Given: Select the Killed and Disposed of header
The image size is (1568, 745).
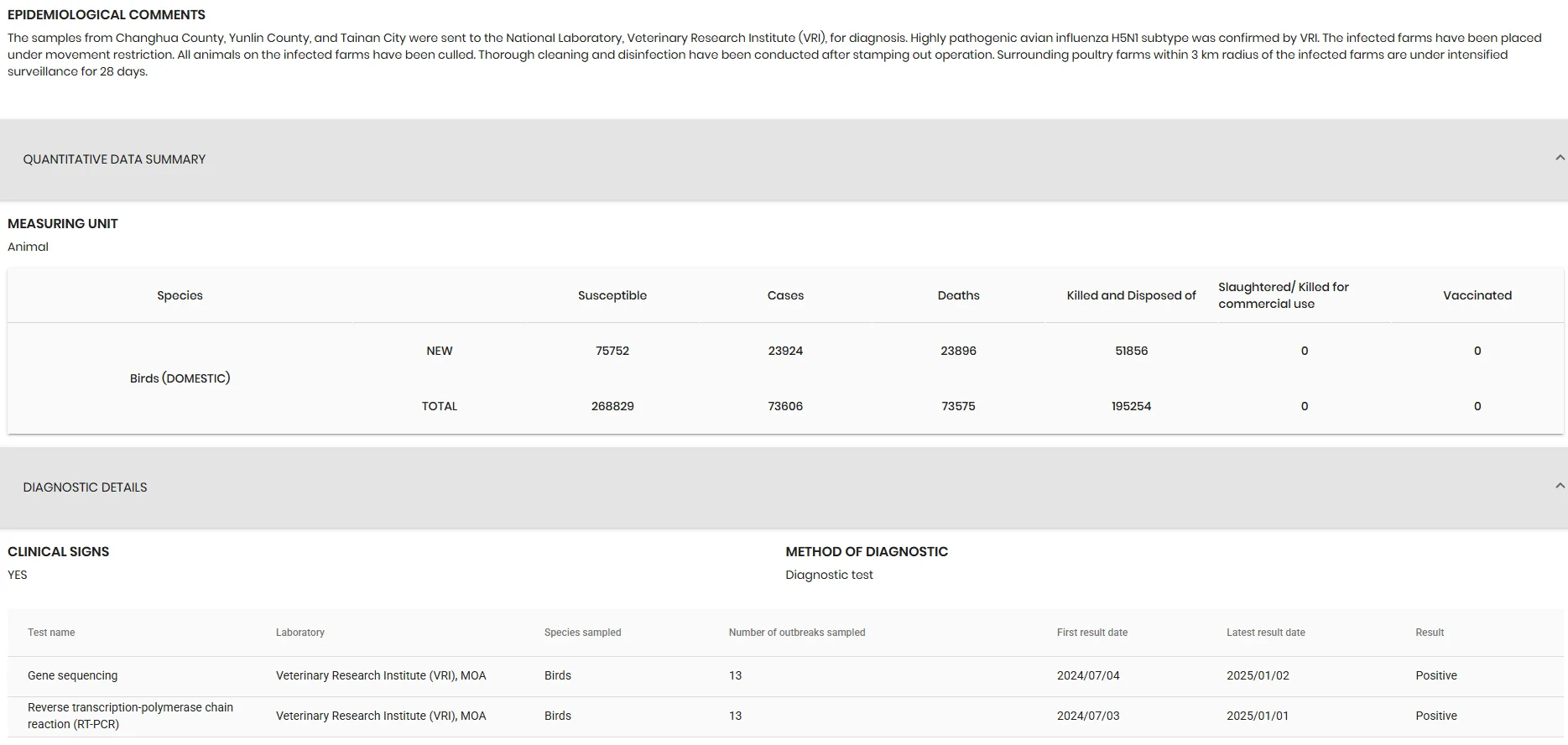Looking at the screenshot, I should 1131,295.
